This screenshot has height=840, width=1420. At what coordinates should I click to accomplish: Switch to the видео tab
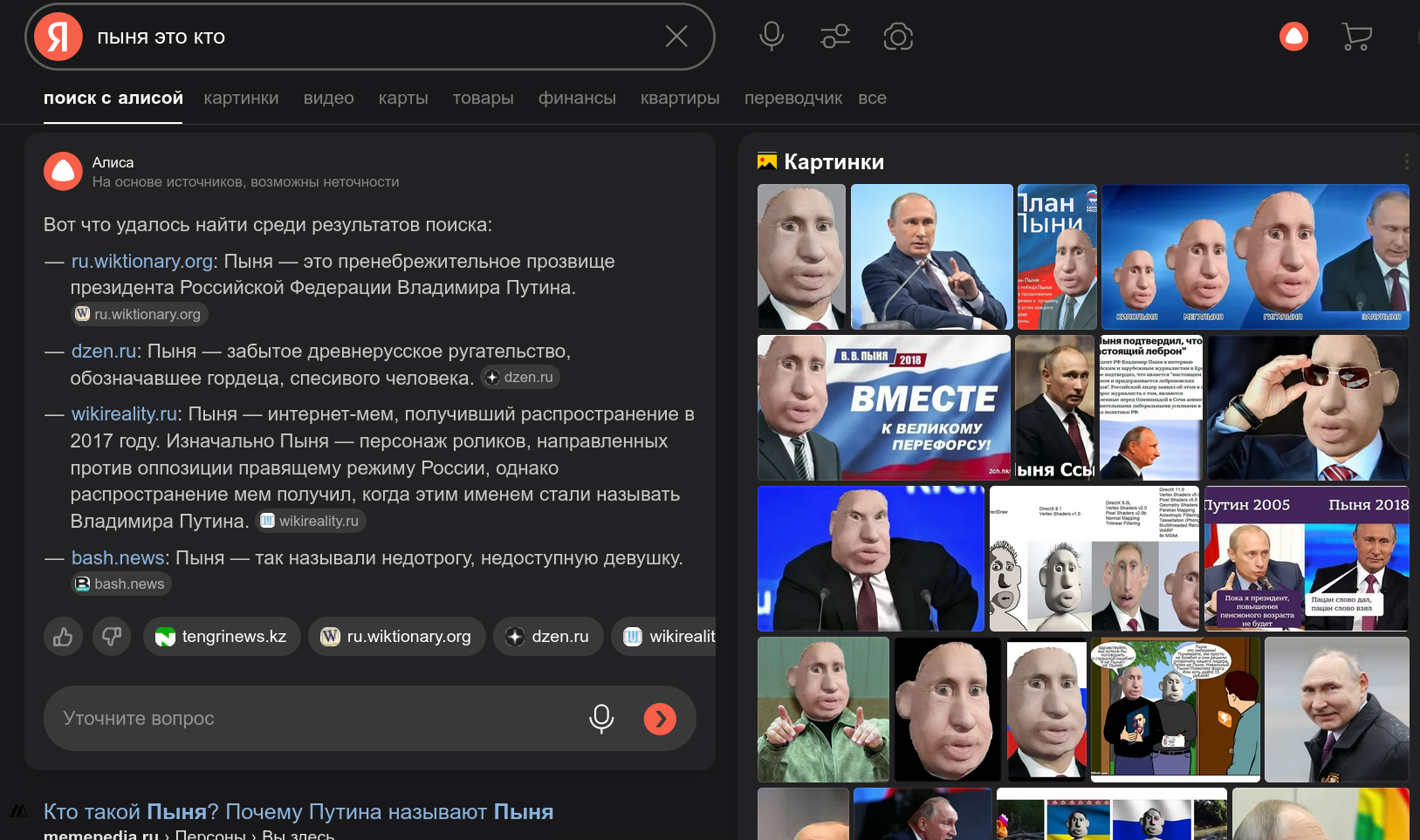point(328,98)
